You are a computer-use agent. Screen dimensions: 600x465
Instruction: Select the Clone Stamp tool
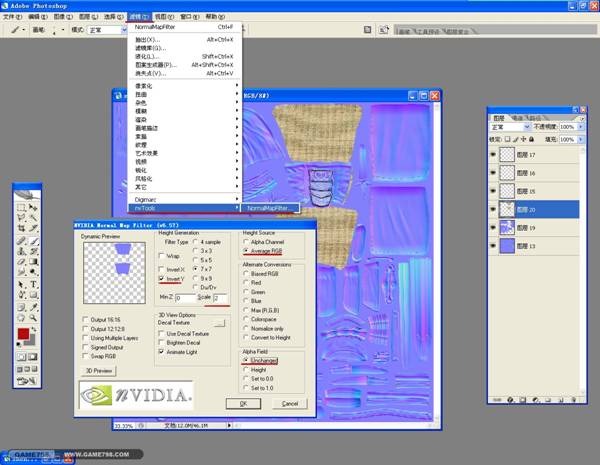21,251
